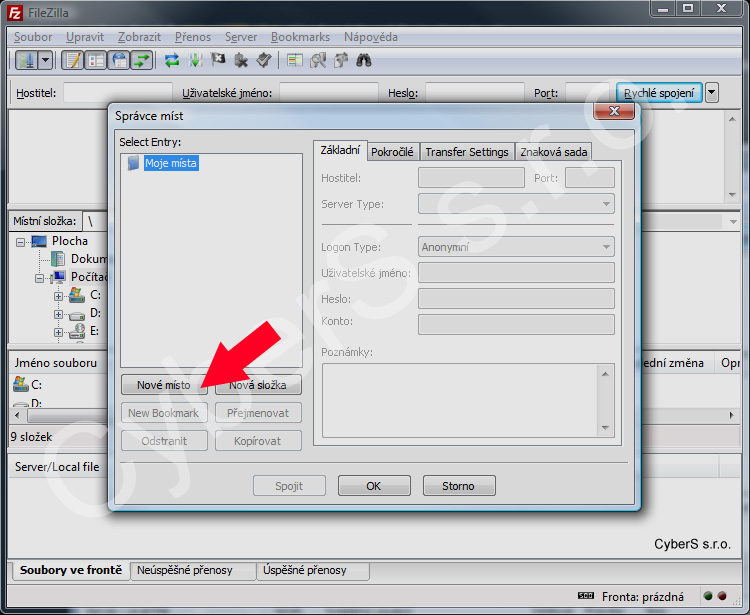Switch to the Transfer Settings tab

(x=467, y=152)
